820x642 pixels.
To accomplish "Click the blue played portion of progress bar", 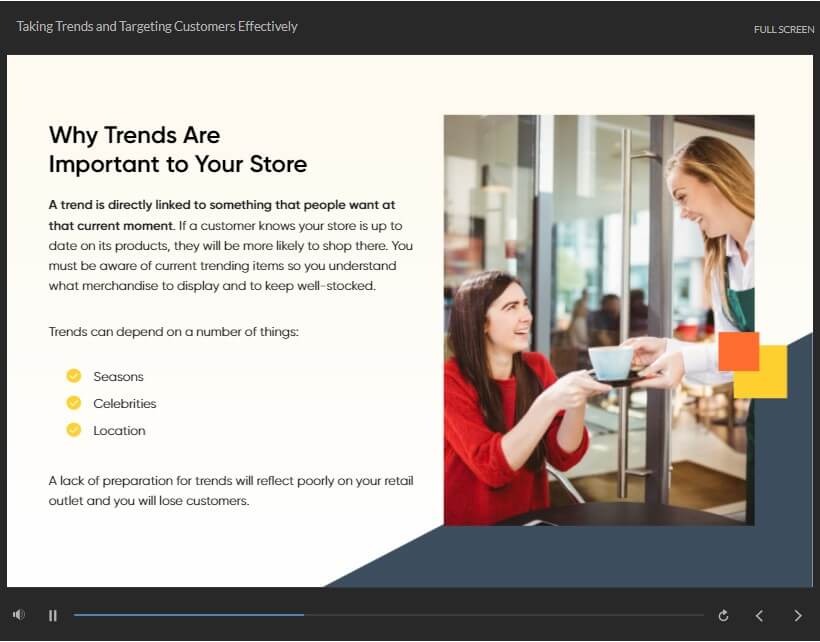I will pos(188,615).
